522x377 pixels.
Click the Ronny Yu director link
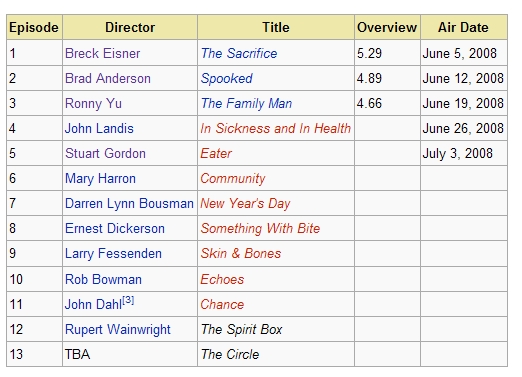click(x=93, y=104)
